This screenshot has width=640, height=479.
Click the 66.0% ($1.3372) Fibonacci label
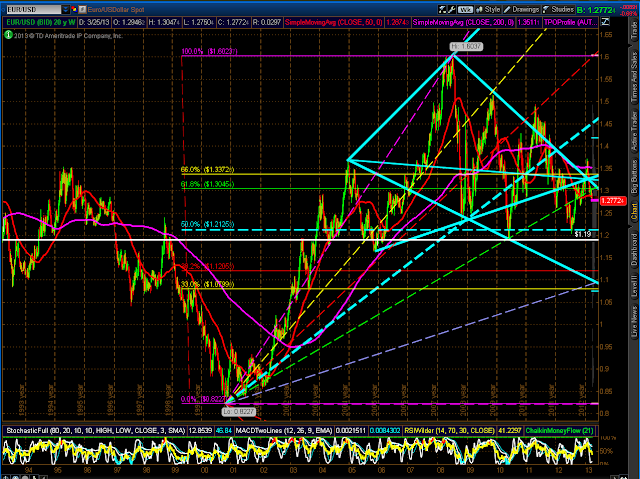tap(207, 170)
